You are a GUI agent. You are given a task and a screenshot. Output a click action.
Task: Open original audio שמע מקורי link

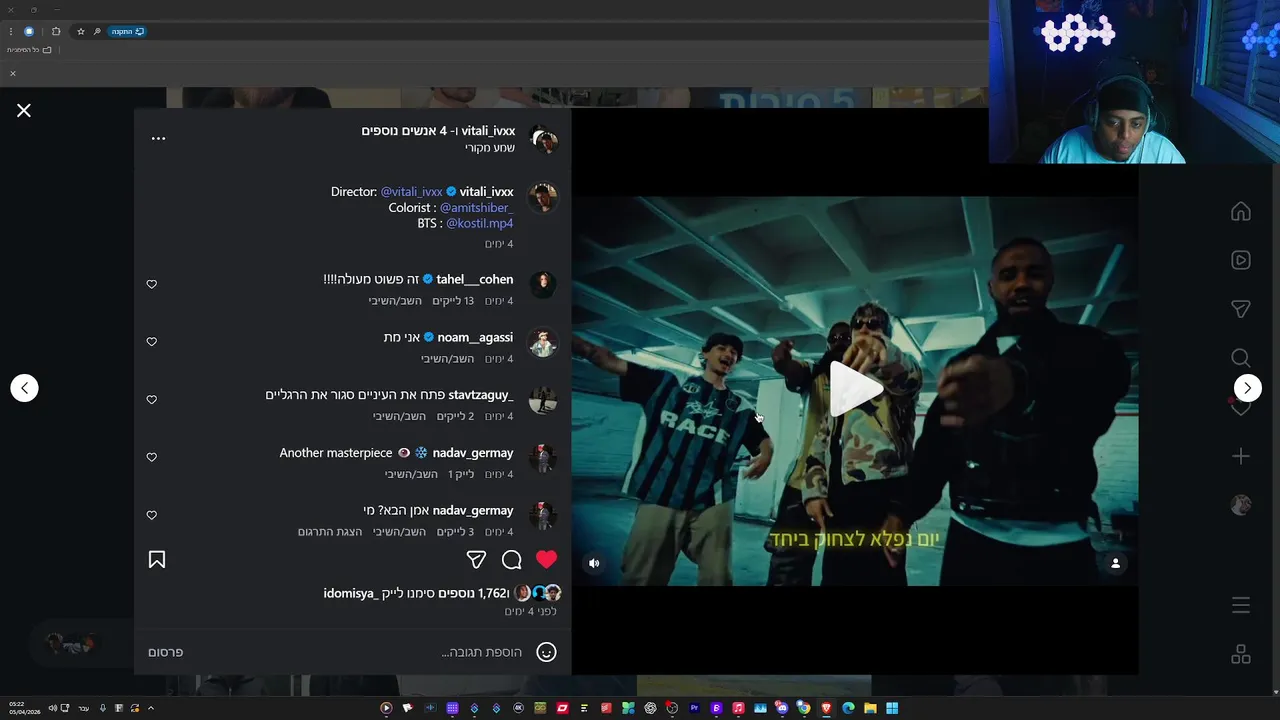click(490, 148)
